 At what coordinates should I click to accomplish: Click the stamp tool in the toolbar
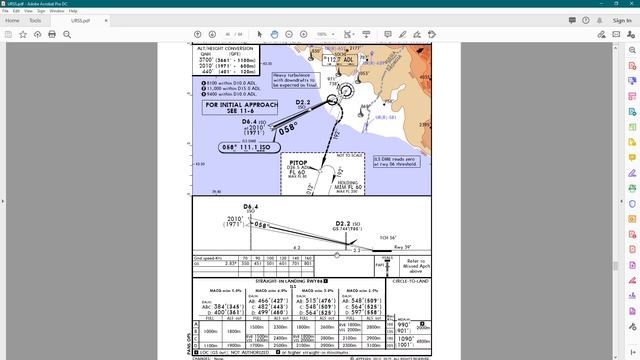[432, 34]
